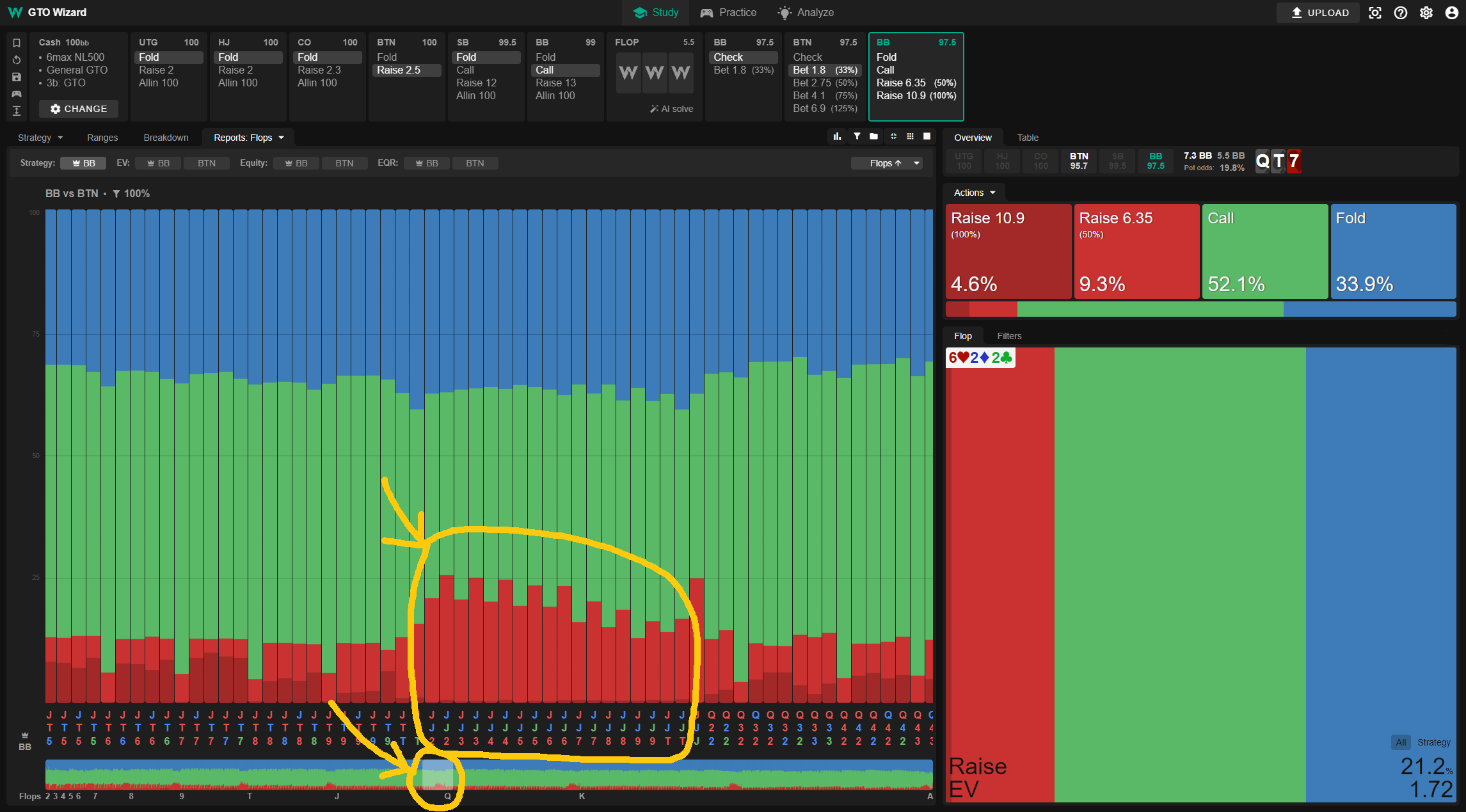Open the filter funnel icon
Image resolution: width=1466 pixels, height=812 pixels.
(x=857, y=136)
